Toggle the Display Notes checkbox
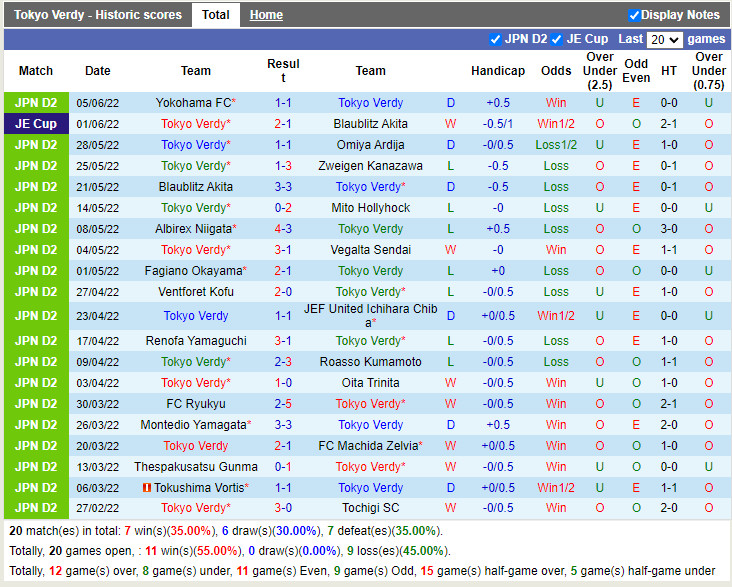This screenshot has height=587, width=732. (x=634, y=15)
